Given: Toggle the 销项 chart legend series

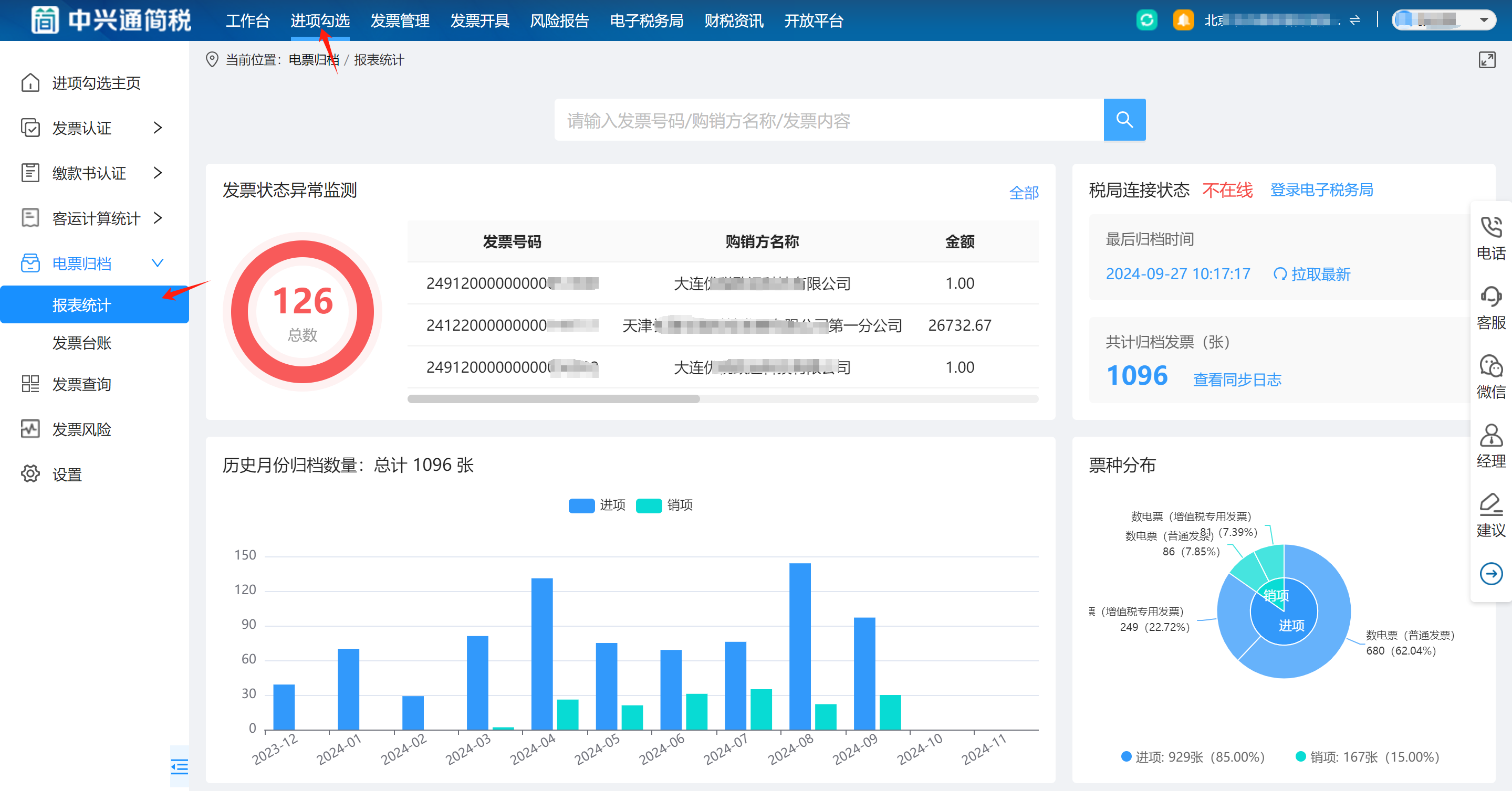Looking at the screenshot, I should click(664, 505).
